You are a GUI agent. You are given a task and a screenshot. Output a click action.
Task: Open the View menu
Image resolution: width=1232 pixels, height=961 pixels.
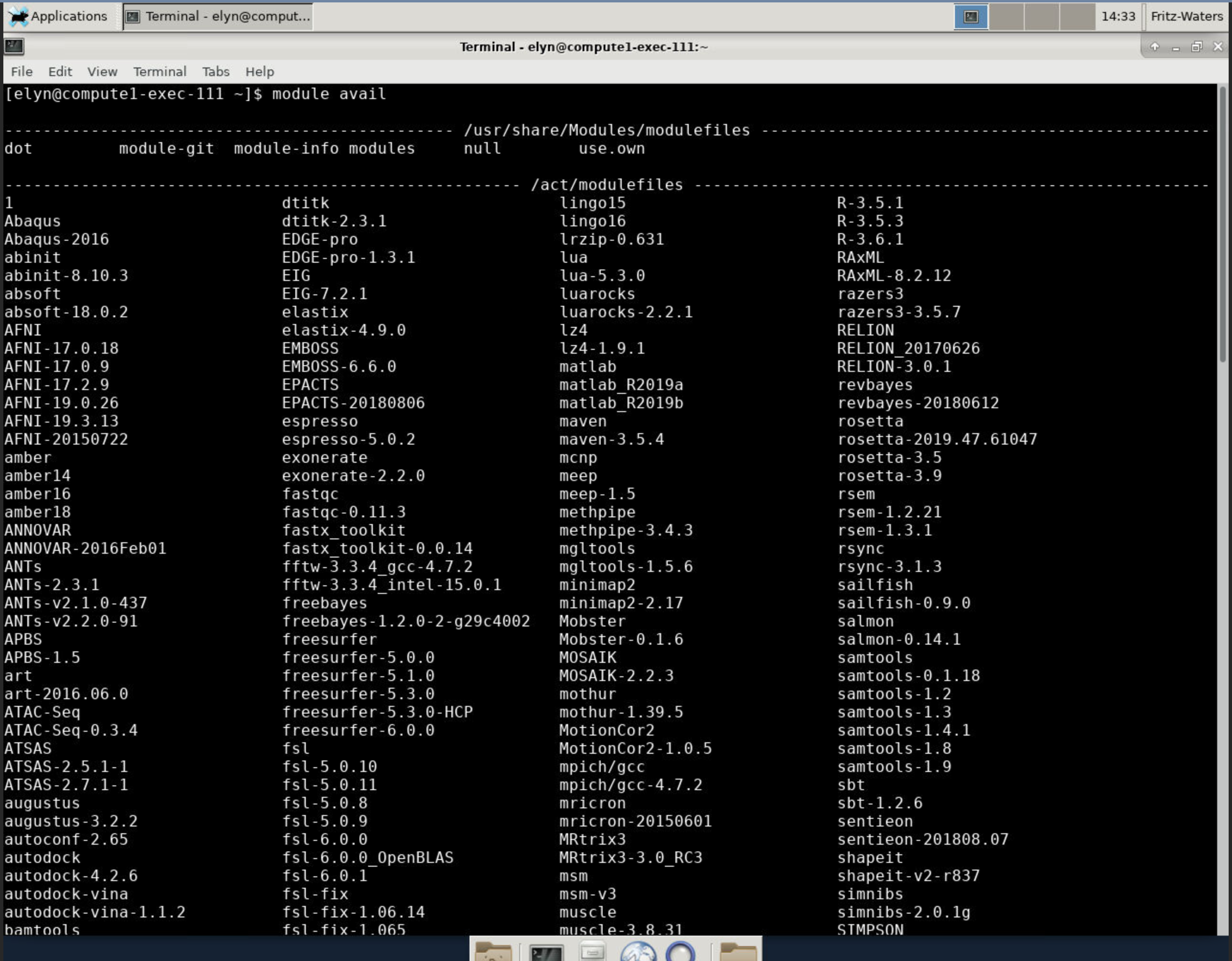tap(102, 71)
